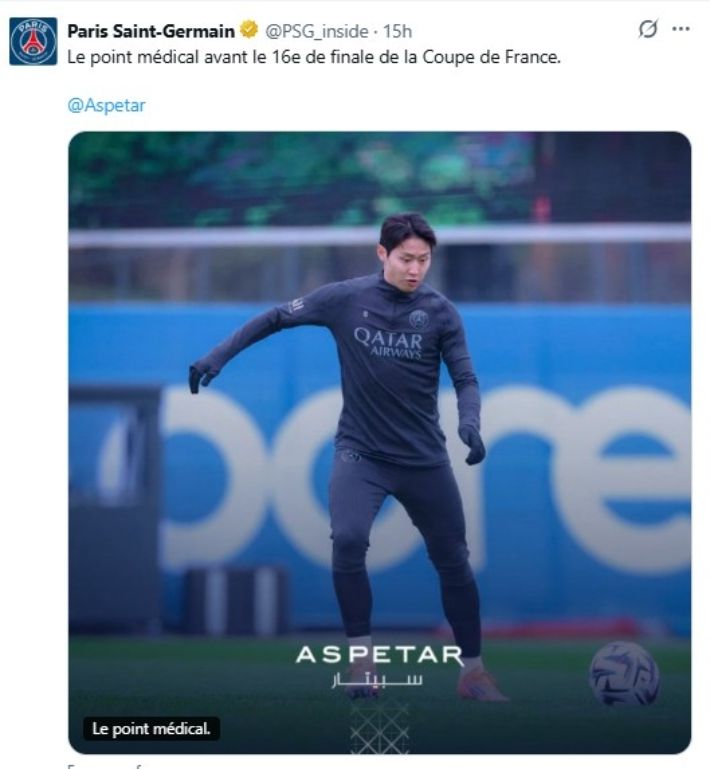Open the three-dot More options menu
This screenshot has width=710, height=769.
pos(681,30)
